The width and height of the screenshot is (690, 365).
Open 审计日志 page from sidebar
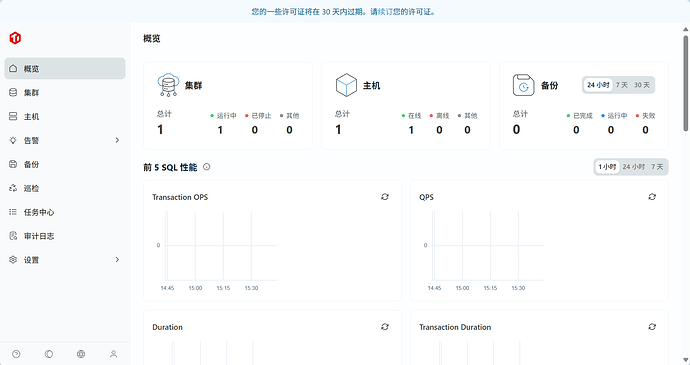(65, 236)
